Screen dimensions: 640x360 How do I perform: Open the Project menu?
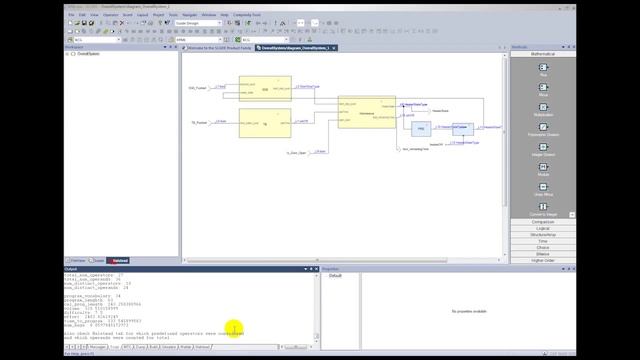[x=158, y=15]
